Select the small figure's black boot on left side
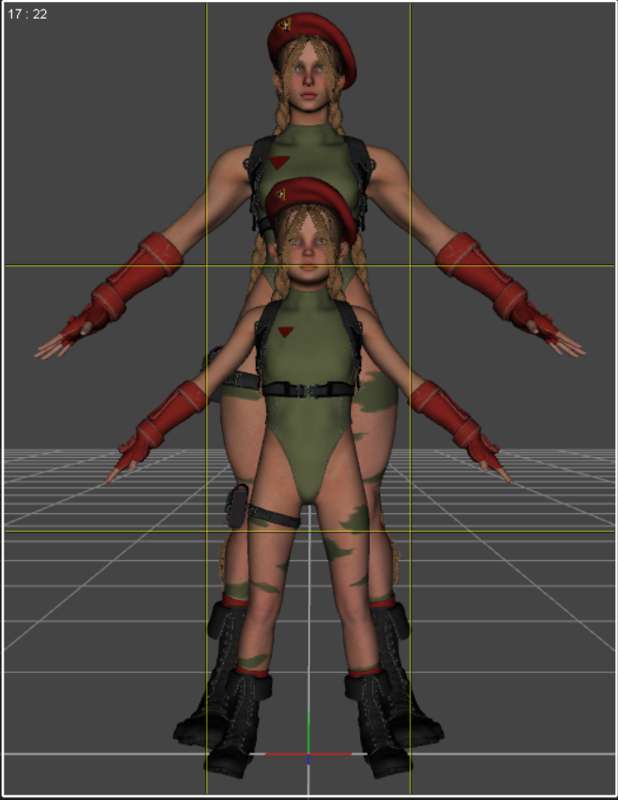Image resolution: width=618 pixels, height=800 pixels. 239,724
